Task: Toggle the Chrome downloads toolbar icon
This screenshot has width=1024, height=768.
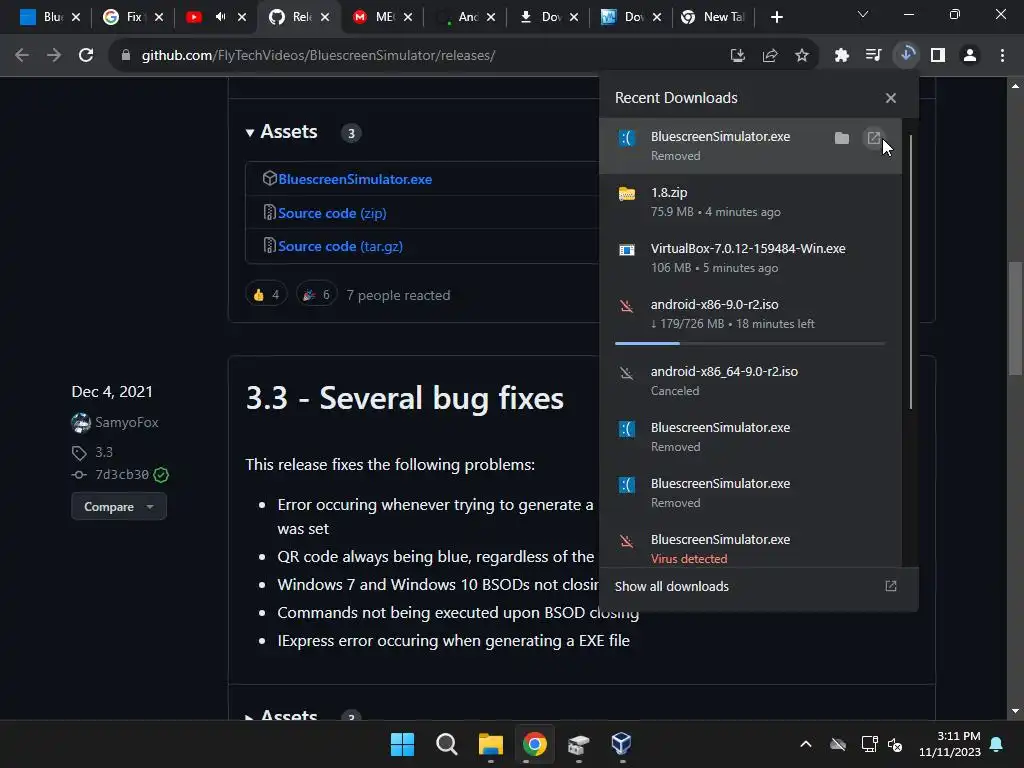Action: [x=906, y=56]
